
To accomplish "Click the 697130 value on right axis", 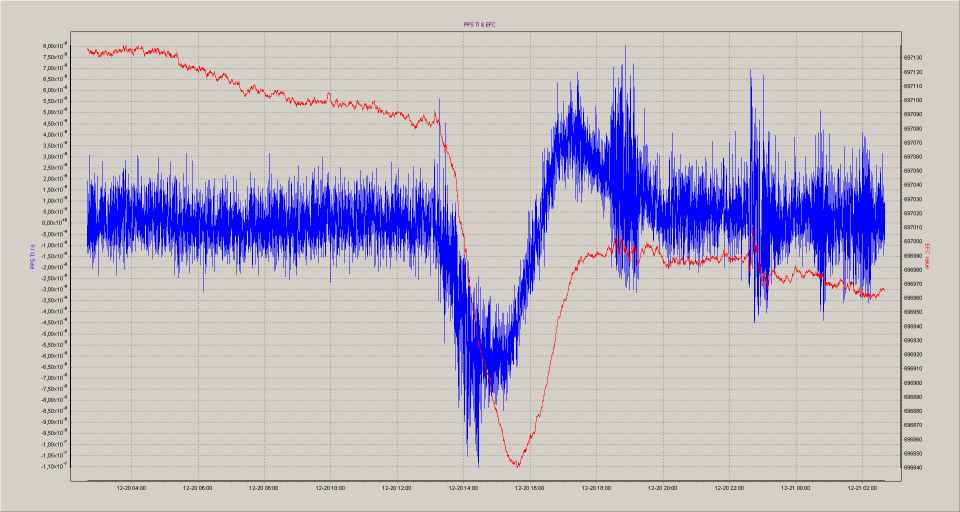I will pos(913,58).
